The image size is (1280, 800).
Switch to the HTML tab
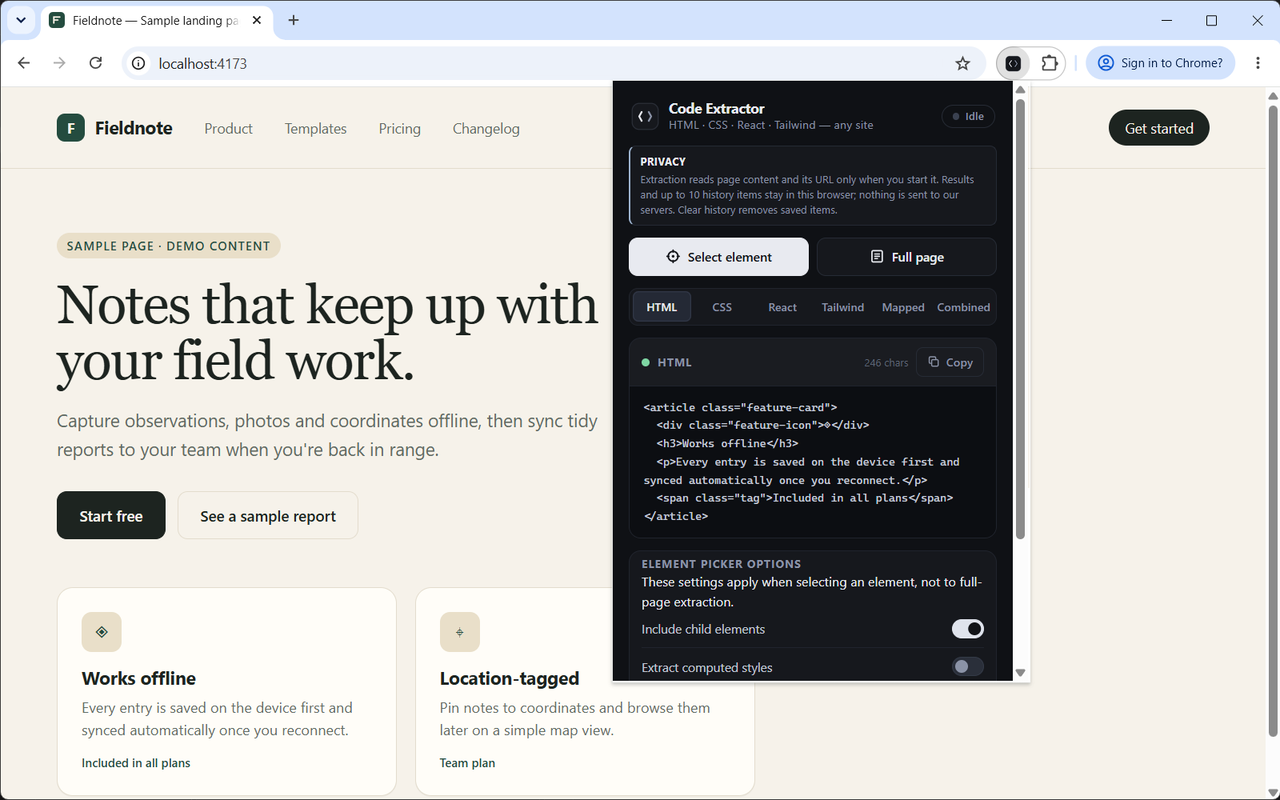coord(662,307)
